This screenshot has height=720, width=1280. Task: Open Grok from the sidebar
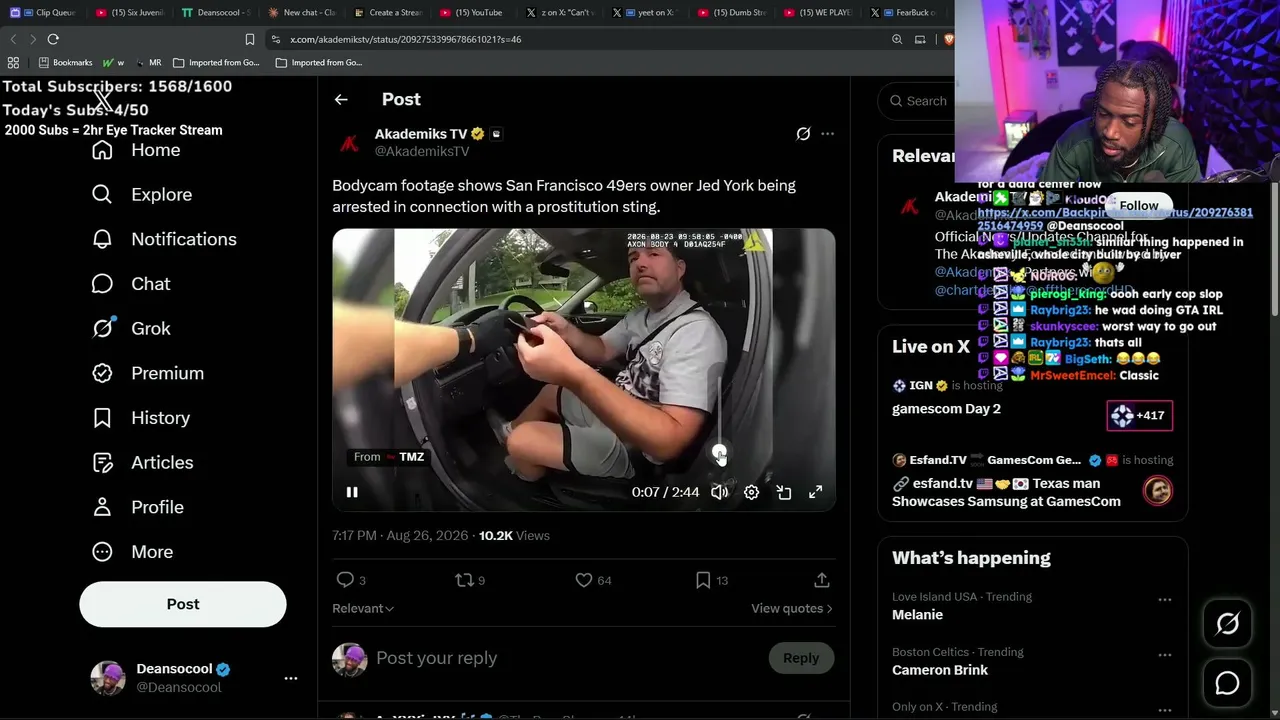click(131, 328)
